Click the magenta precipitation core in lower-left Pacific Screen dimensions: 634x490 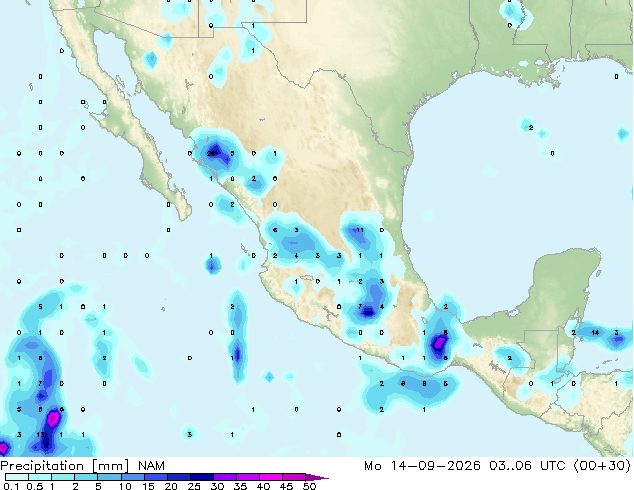[53, 419]
